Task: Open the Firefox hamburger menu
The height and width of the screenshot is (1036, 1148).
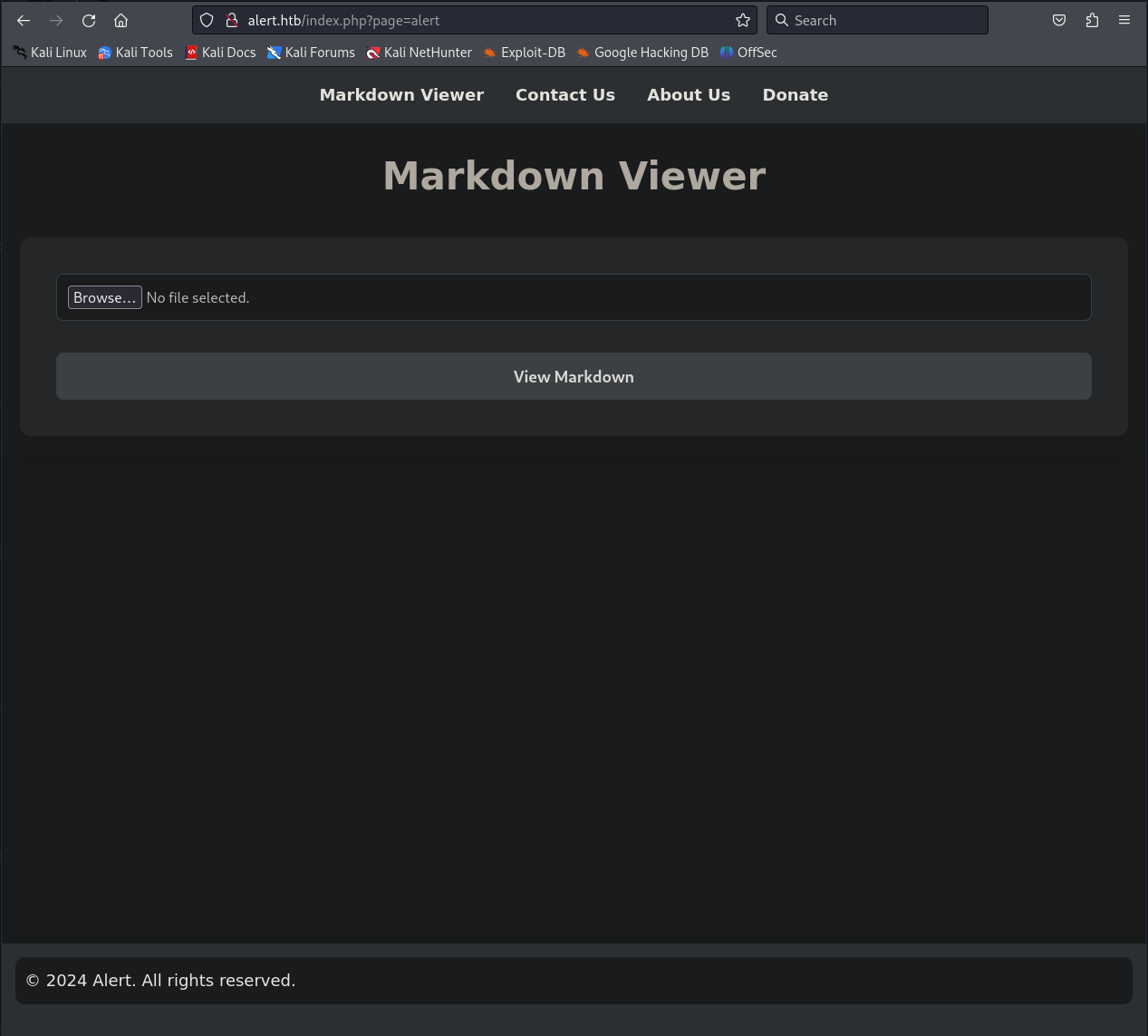Action: click(x=1124, y=20)
